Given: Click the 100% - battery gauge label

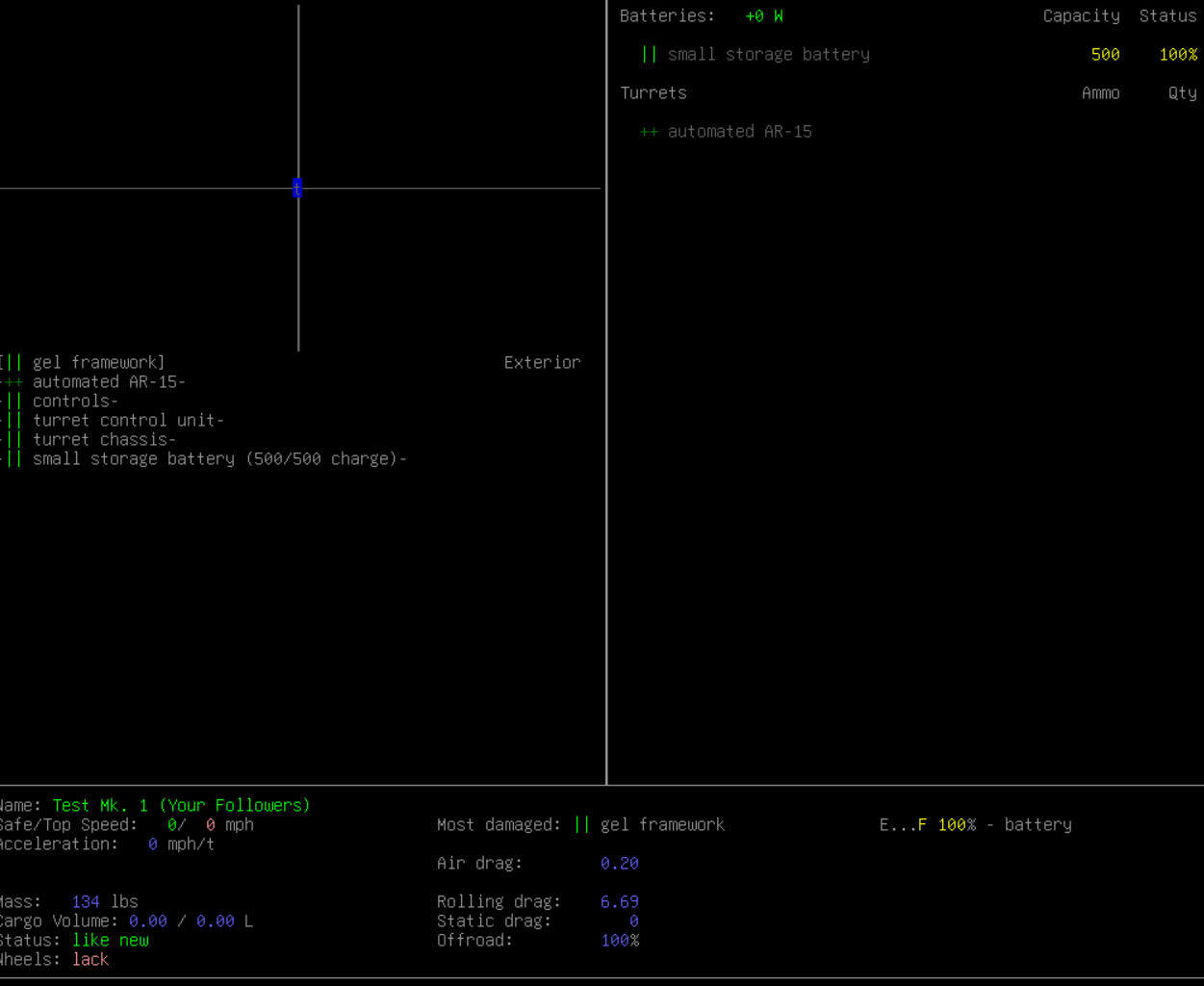Looking at the screenshot, I should [1005, 825].
